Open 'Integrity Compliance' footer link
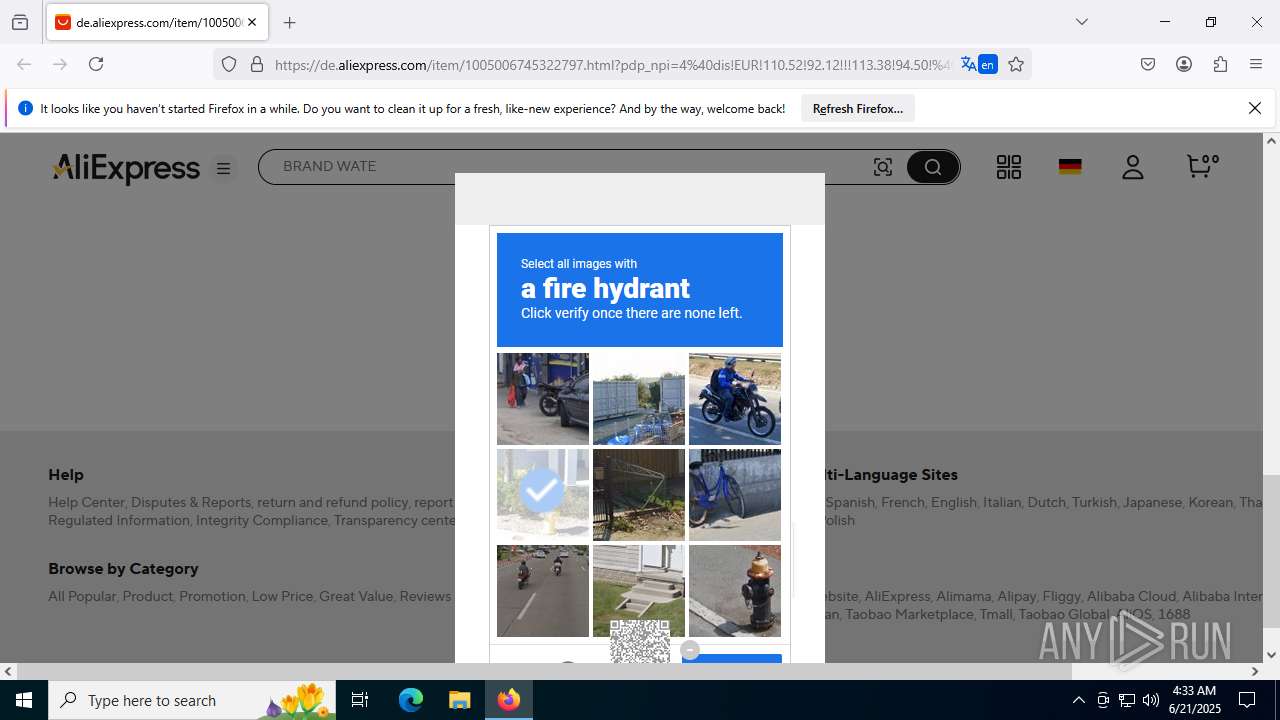This screenshot has width=1280, height=720. pos(262,520)
